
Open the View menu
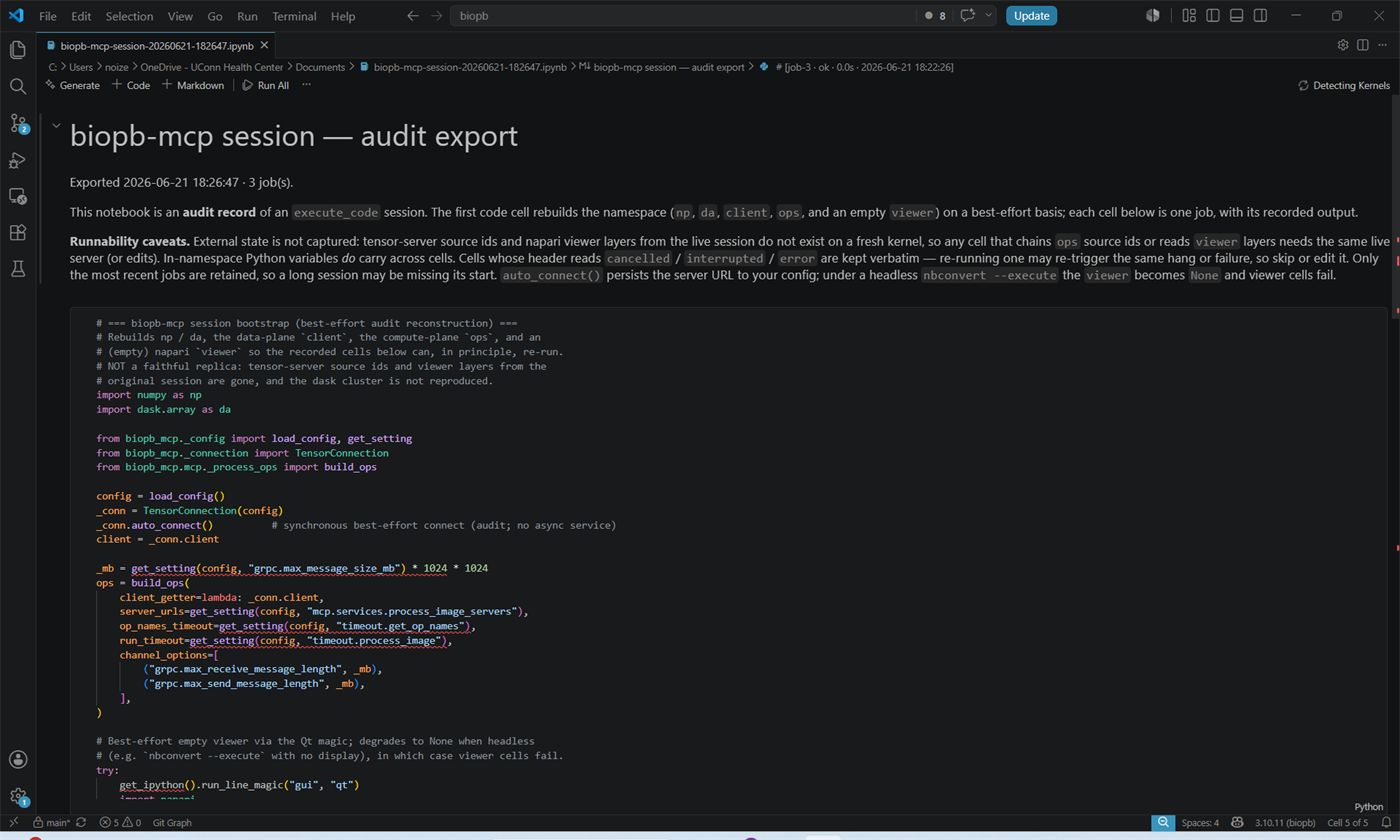[181, 16]
